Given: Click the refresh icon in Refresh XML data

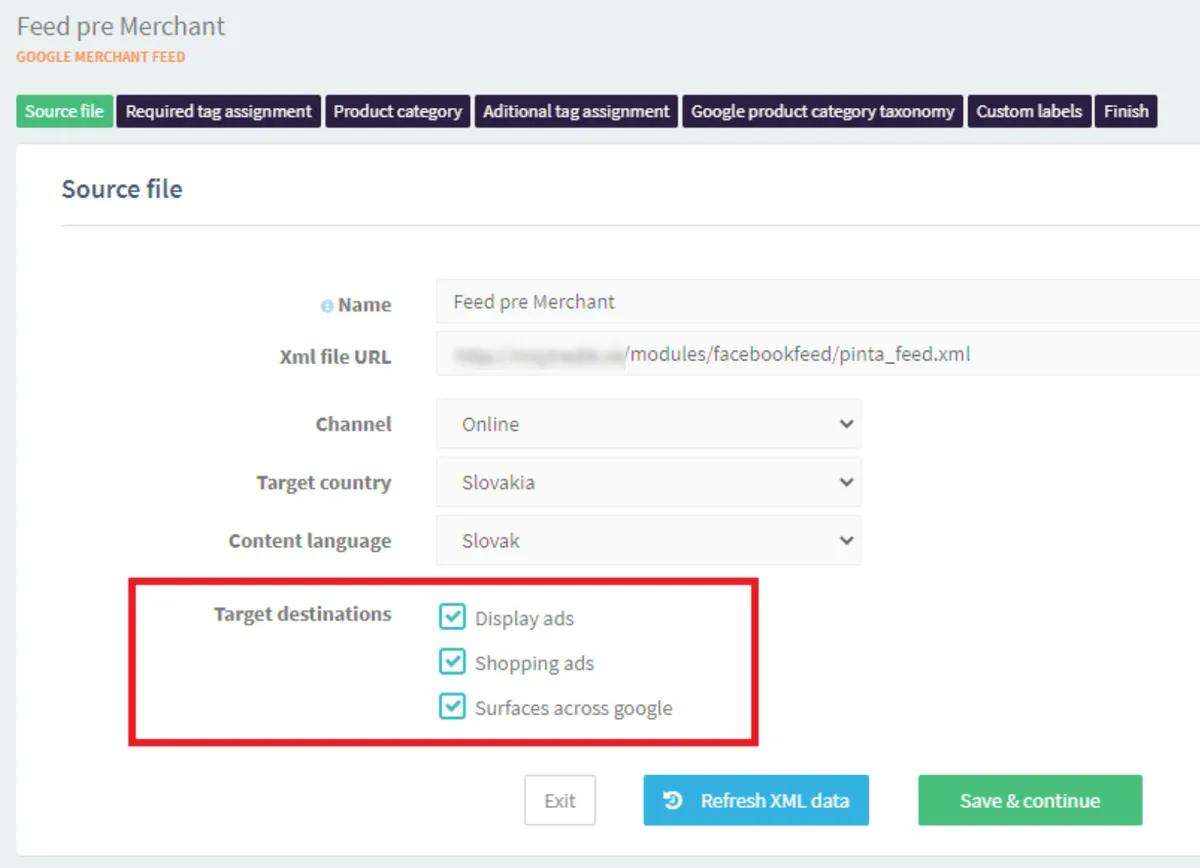Looking at the screenshot, I should tap(673, 800).
